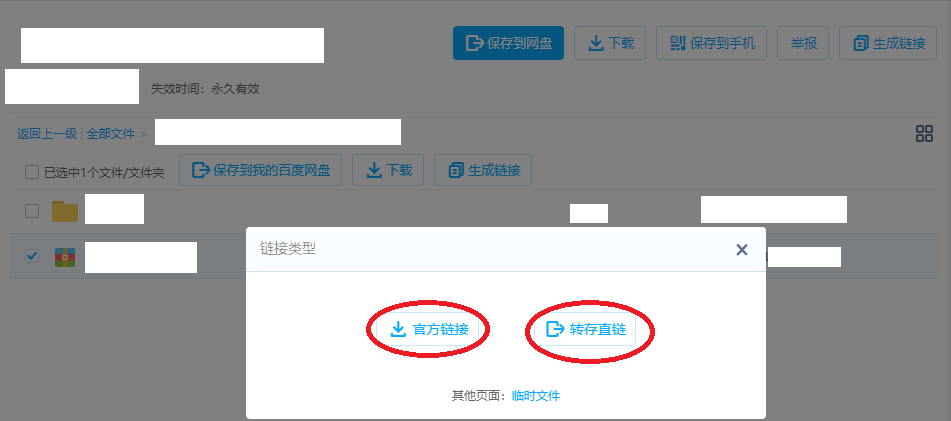Close the 链接类型 dialog
The height and width of the screenshot is (421, 951).
pyautogui.click(x=741, y=249)
